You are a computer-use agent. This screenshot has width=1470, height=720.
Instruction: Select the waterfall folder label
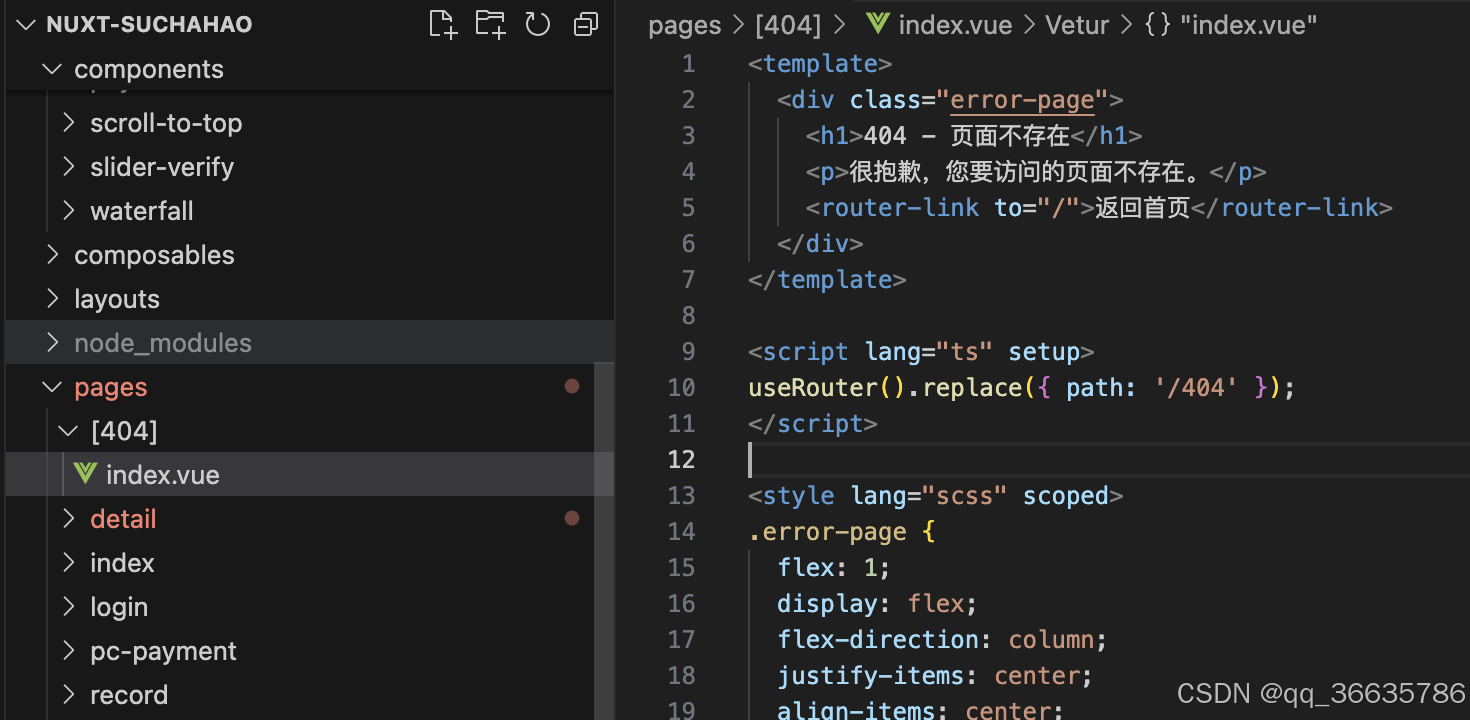(142, 211)
